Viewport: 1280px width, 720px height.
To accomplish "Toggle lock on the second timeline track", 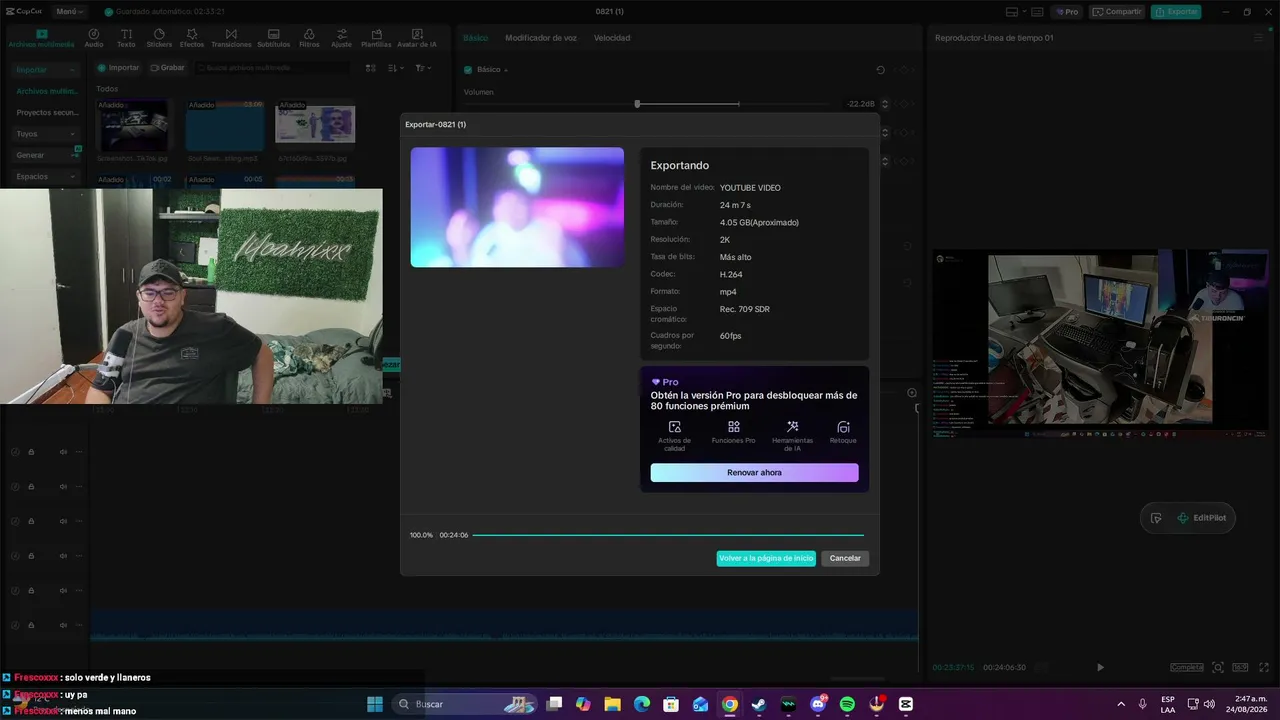I will click(x=31, y=487).
